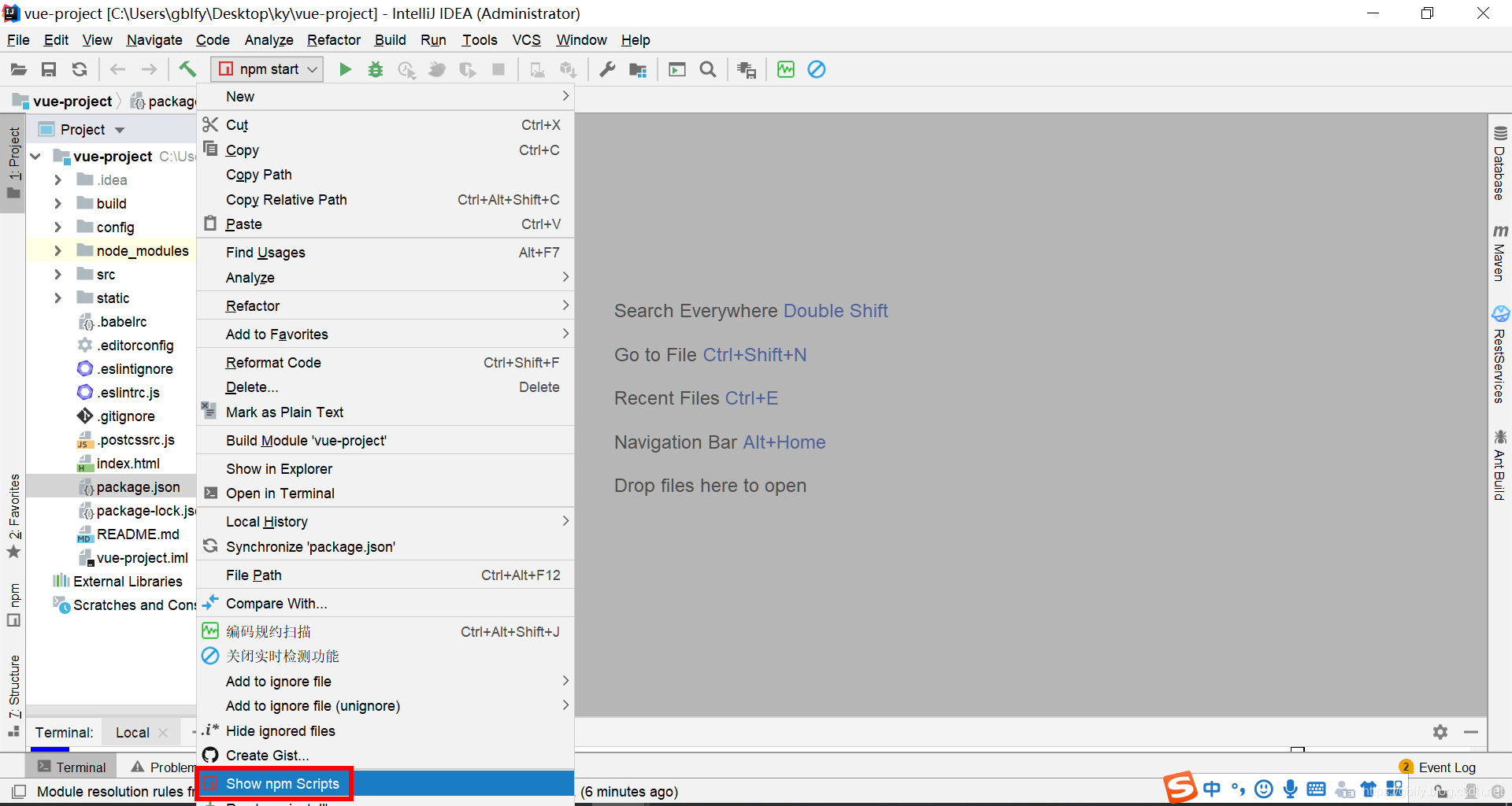Choose Copy Relative Path menu entry
The image size is (1512, 806).
tap(385, 200)
